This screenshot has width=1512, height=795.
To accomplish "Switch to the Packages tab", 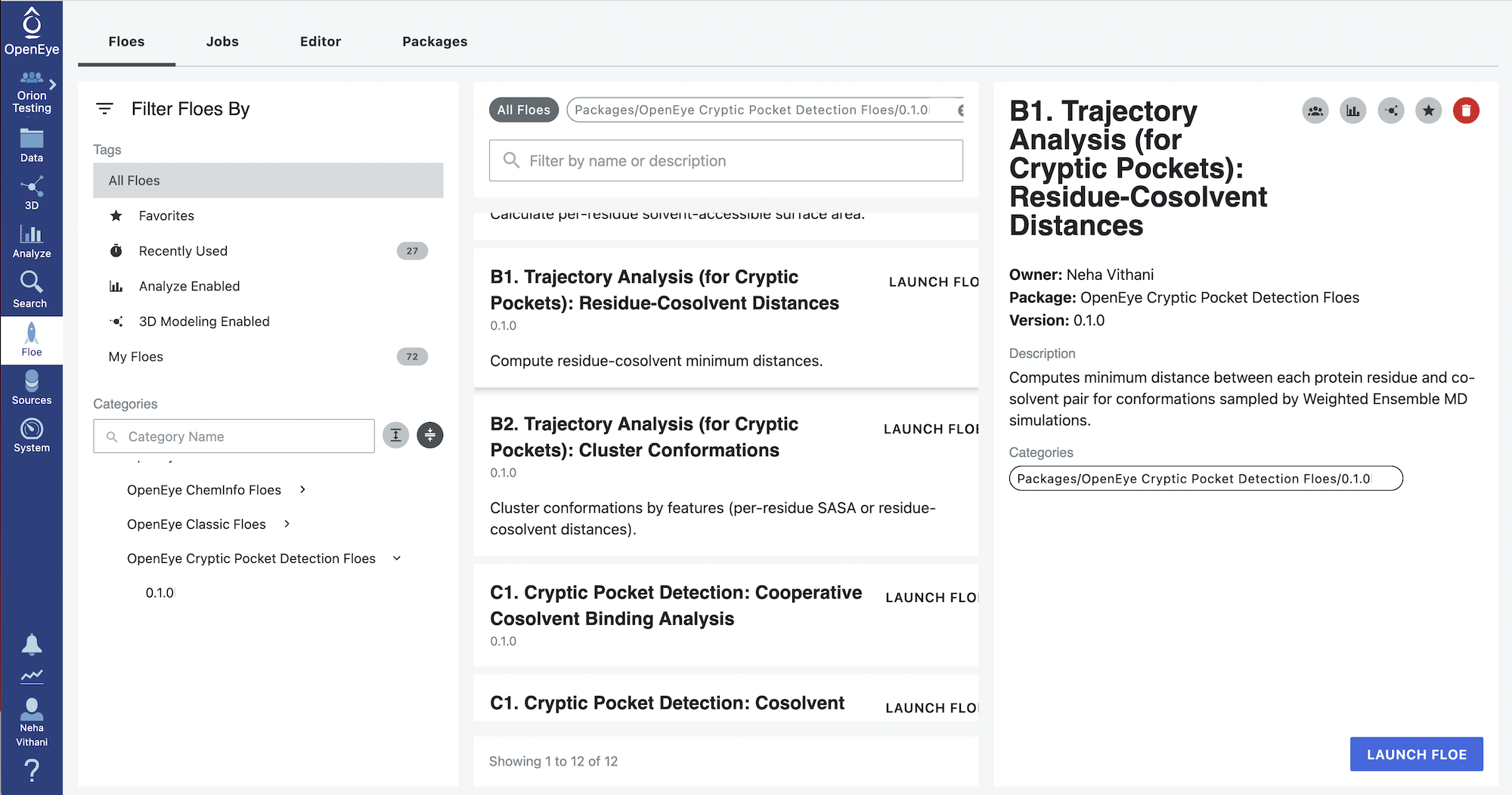I will (435, 42).
